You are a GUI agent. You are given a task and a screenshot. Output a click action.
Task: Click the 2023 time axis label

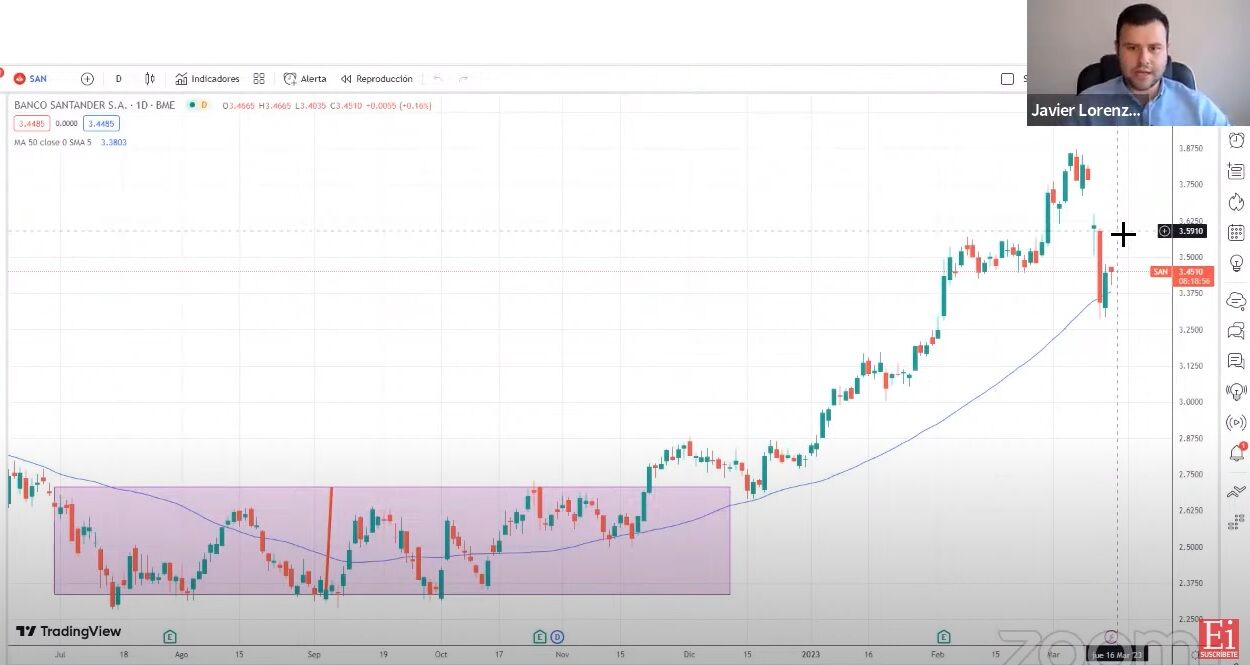pos(811,655)
